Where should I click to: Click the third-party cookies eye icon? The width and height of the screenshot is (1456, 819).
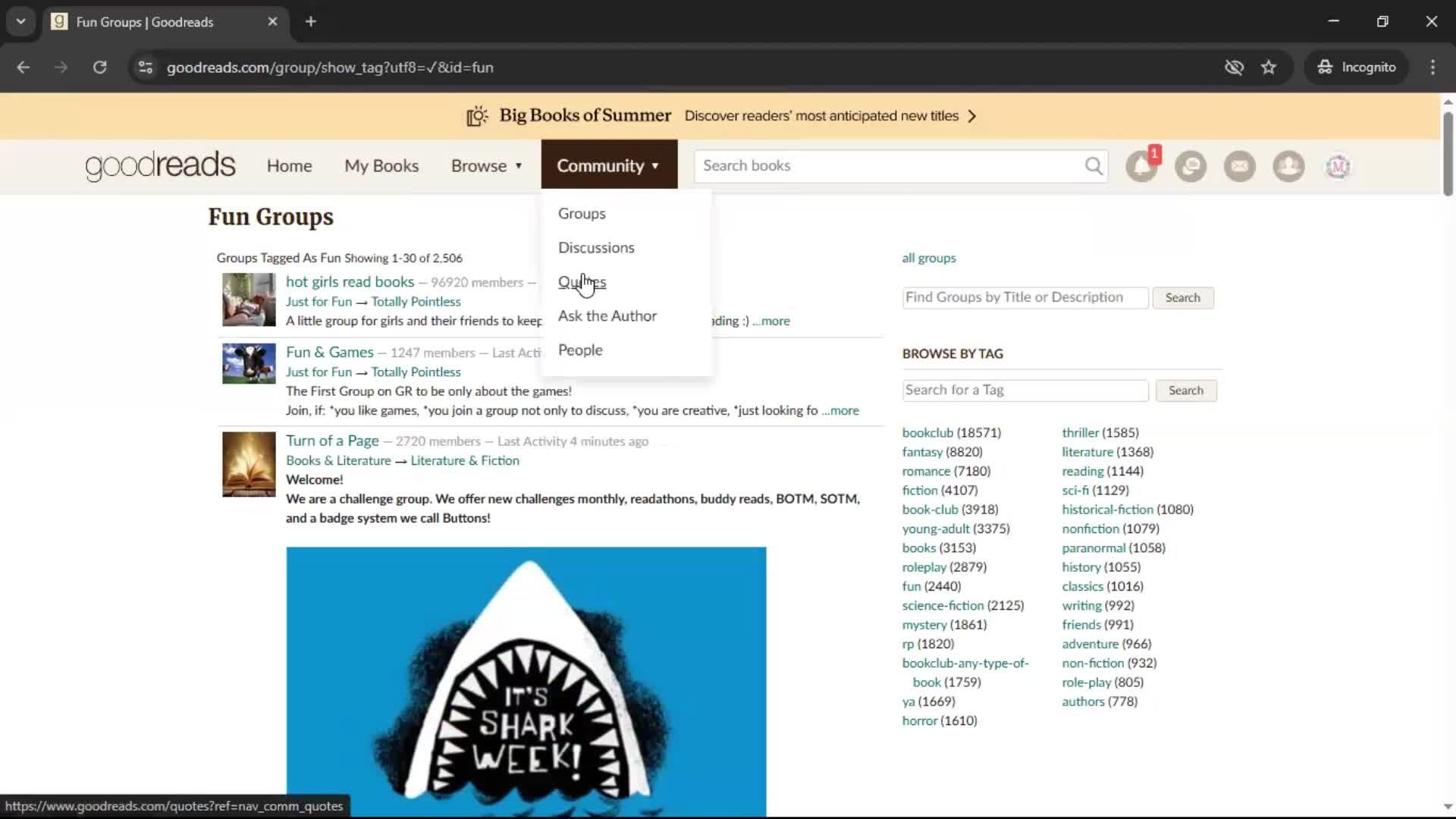point(1234,67)
